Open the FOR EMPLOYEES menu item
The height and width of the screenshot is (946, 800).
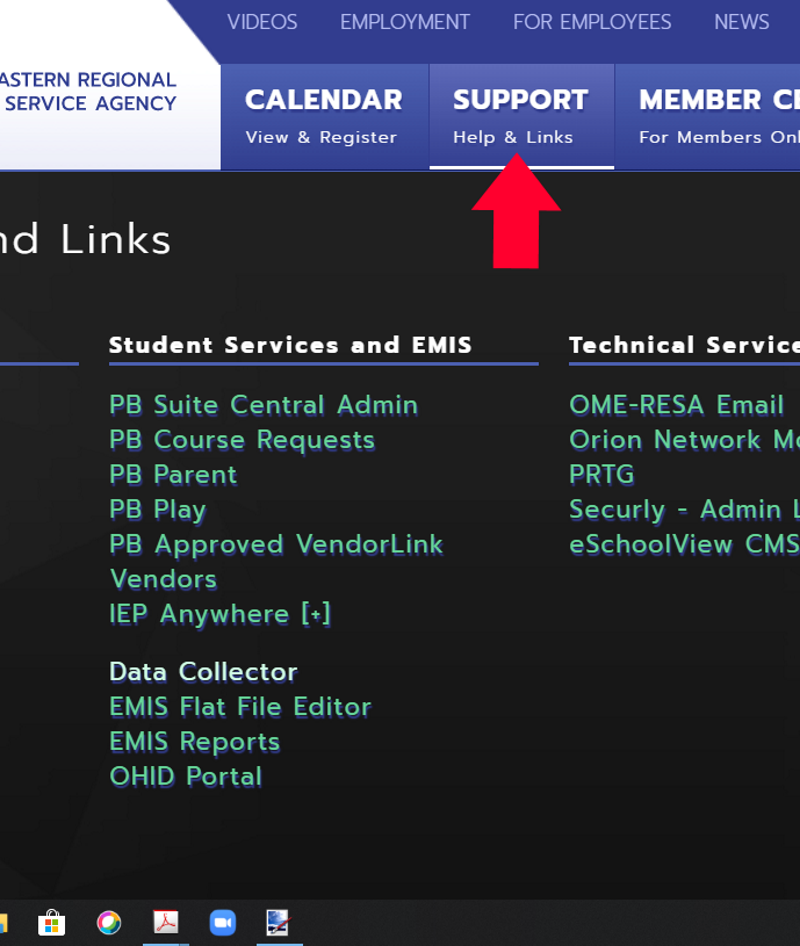591,22
